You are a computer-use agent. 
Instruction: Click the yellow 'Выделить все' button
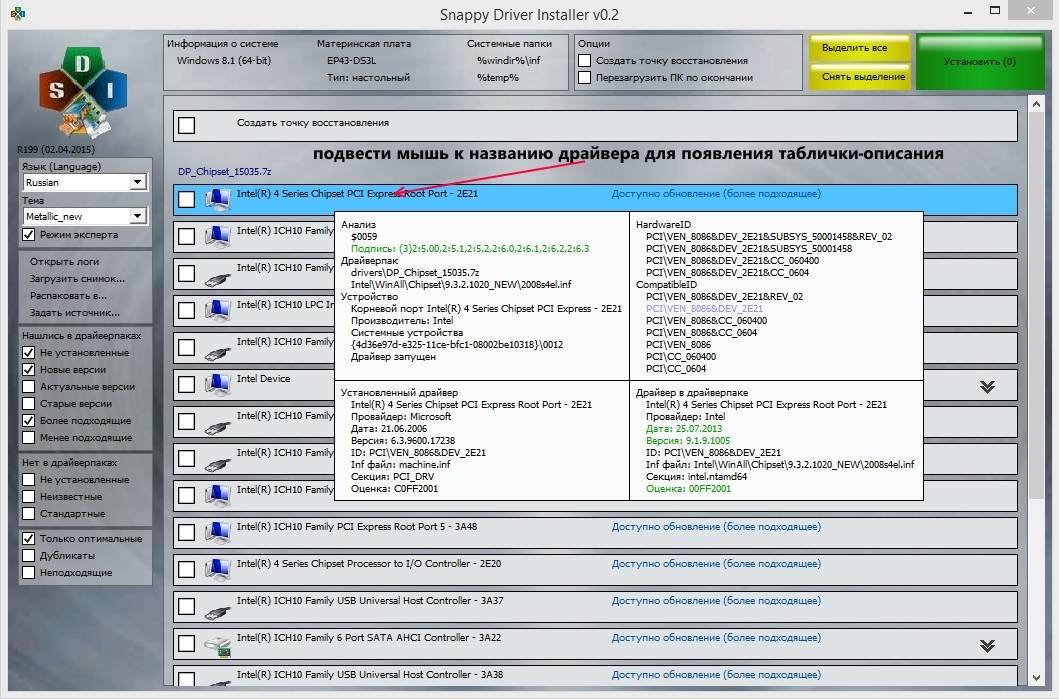tap(859, 48)
